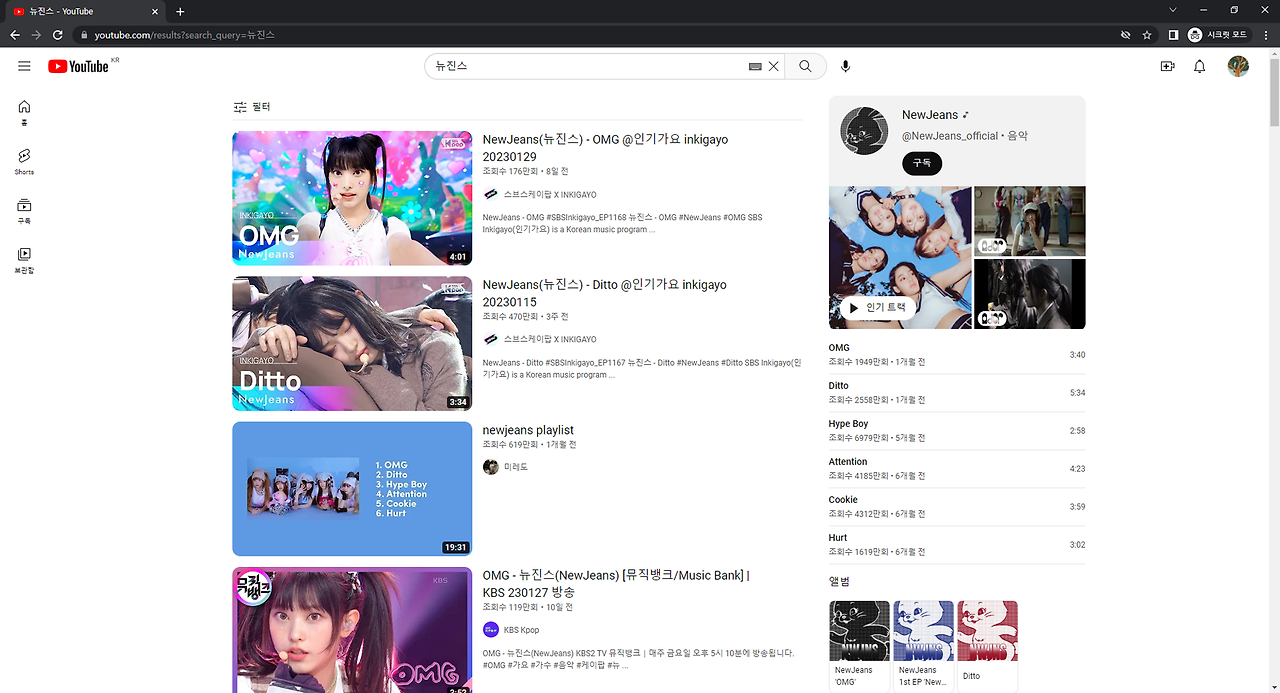Viewport: 1280px width, 693px height.
Task: Open the Ditto album cover
Action: coord(987,631)
